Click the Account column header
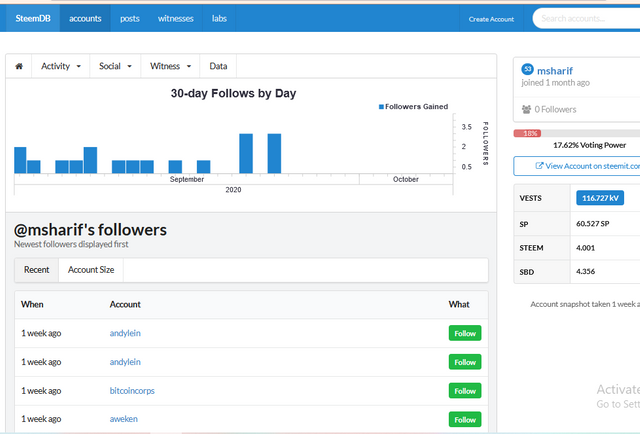This screenshot has height=434, width=640. [x=125, y=305]
